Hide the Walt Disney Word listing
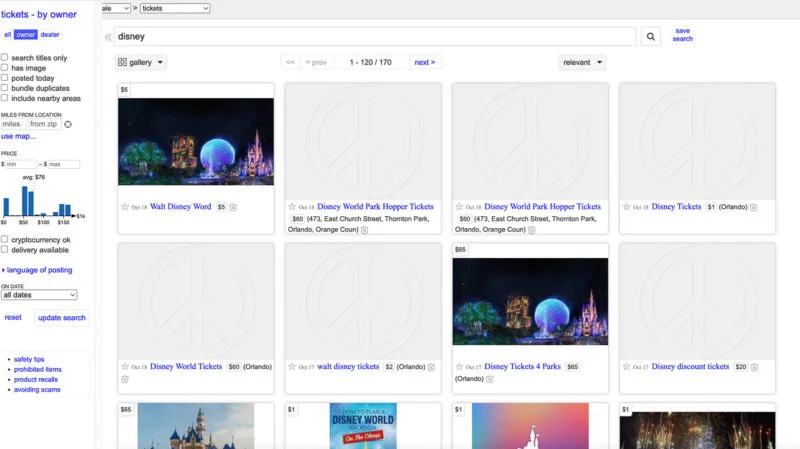Screen dimensions: 800x449 (x=233, y=207)
